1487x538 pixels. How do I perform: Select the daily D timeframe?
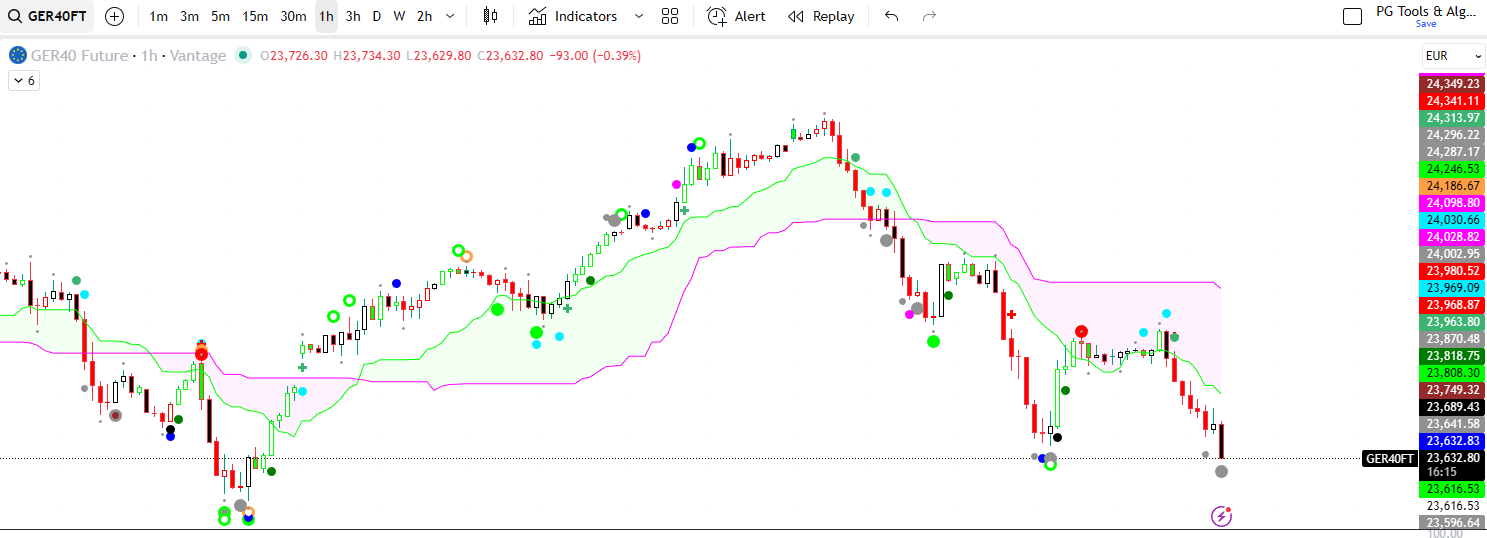coord(376,16)
